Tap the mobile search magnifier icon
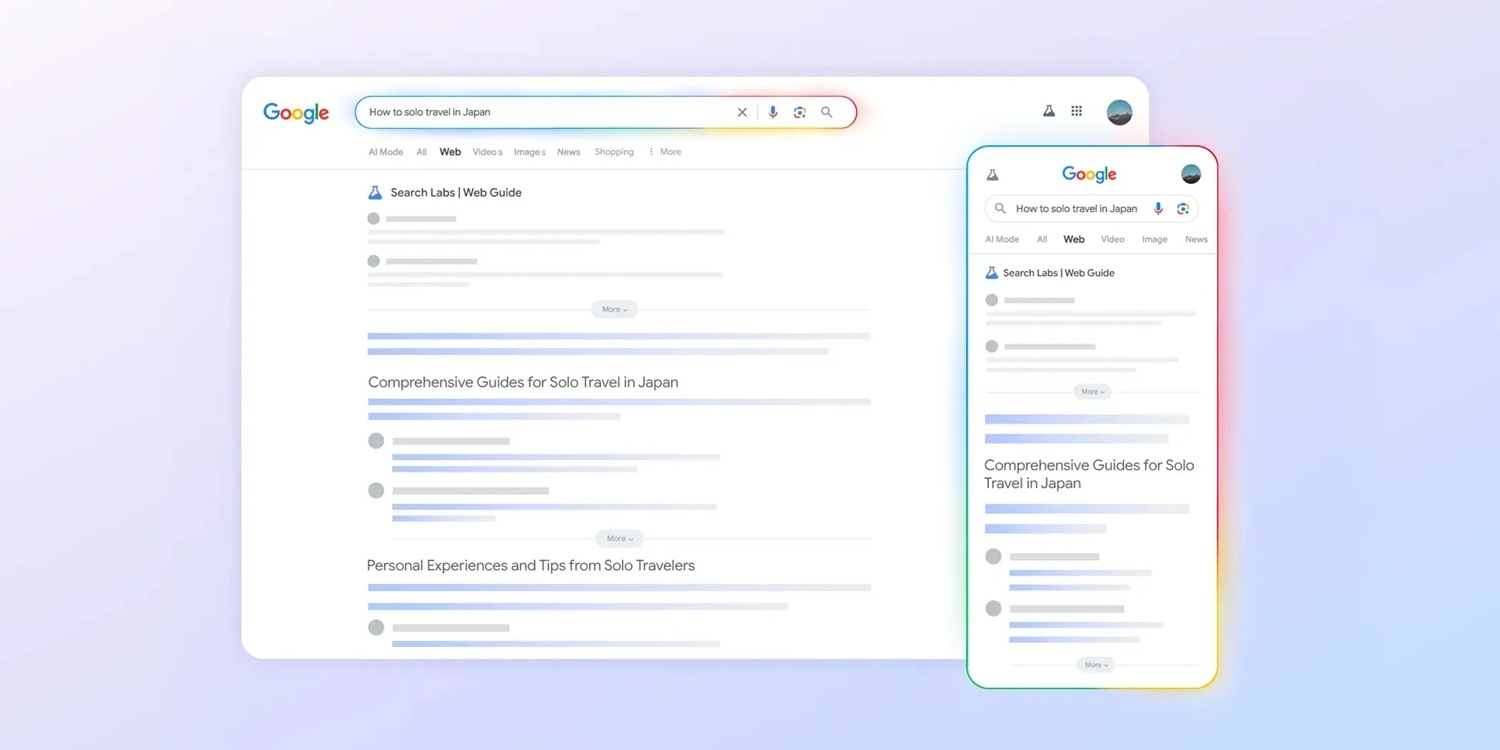 (x=1000, y=209)
